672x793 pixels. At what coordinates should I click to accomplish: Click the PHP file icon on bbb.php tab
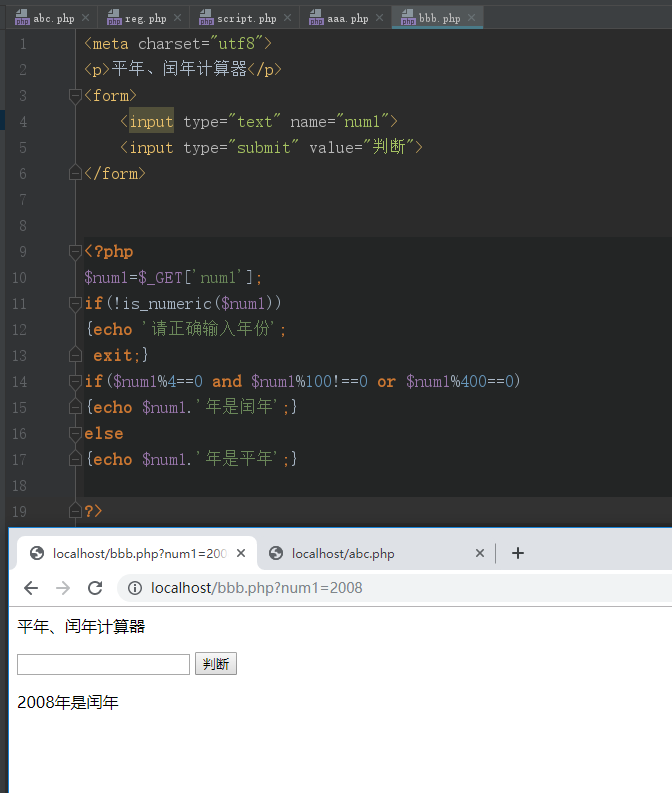tap(409, 18)
